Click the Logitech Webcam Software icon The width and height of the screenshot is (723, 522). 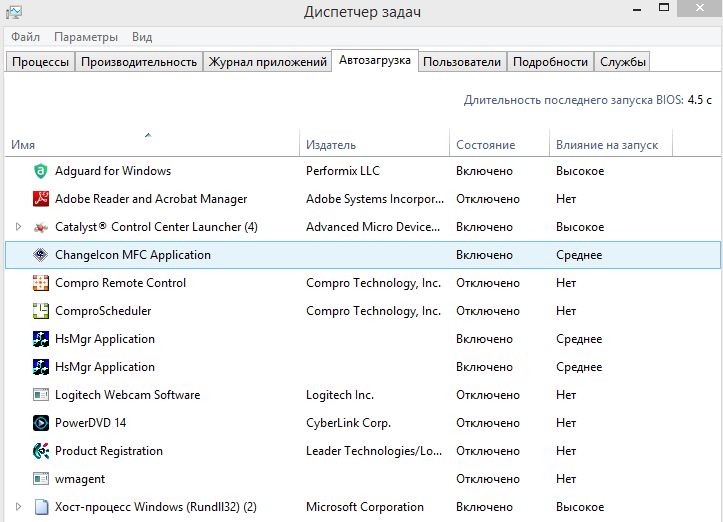pyautogui.click(x=41, y=395)
